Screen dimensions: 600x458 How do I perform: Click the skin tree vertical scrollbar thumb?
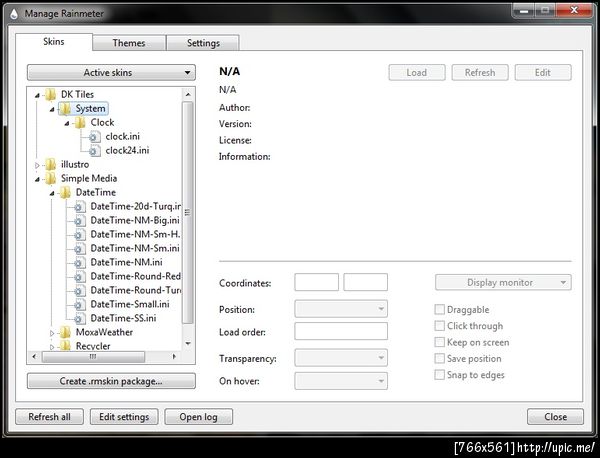tap(188, 213)
